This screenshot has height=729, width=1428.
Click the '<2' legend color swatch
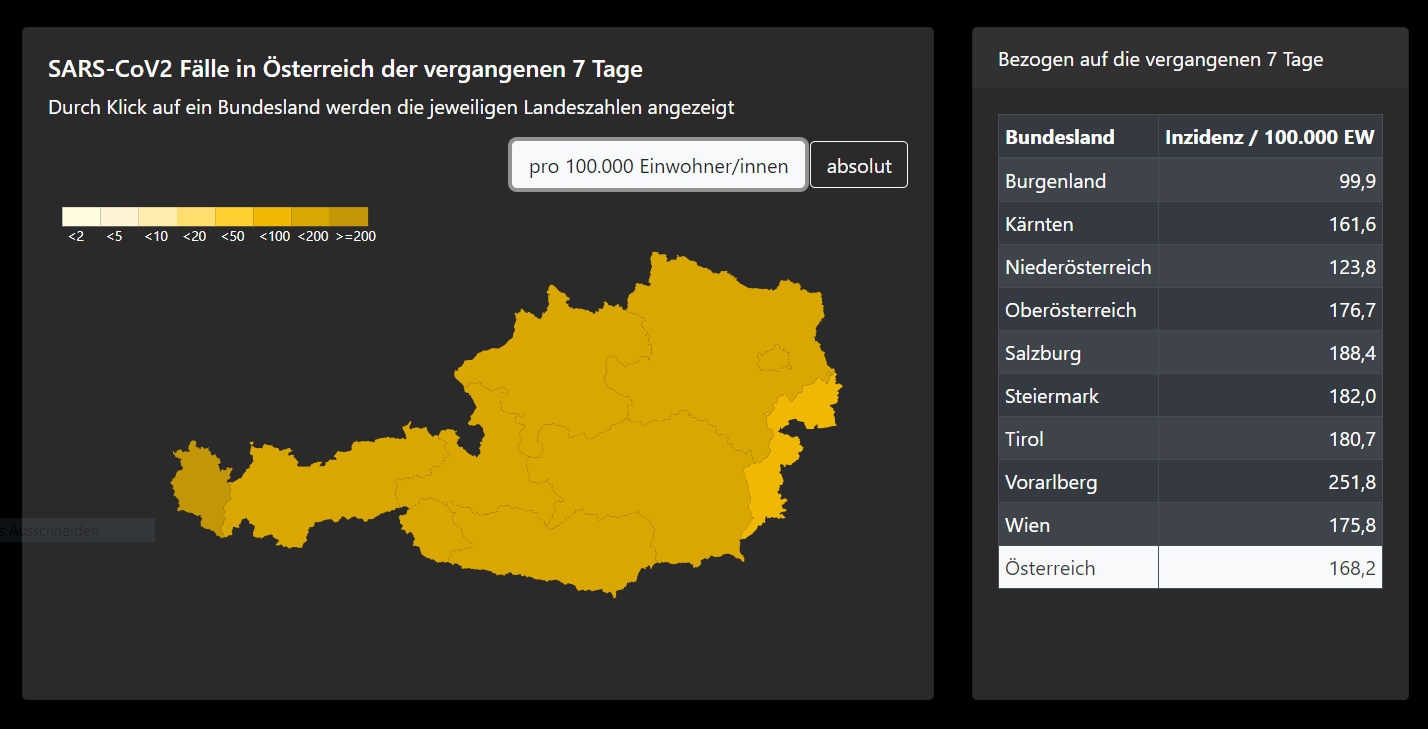[x=81, y=216]
